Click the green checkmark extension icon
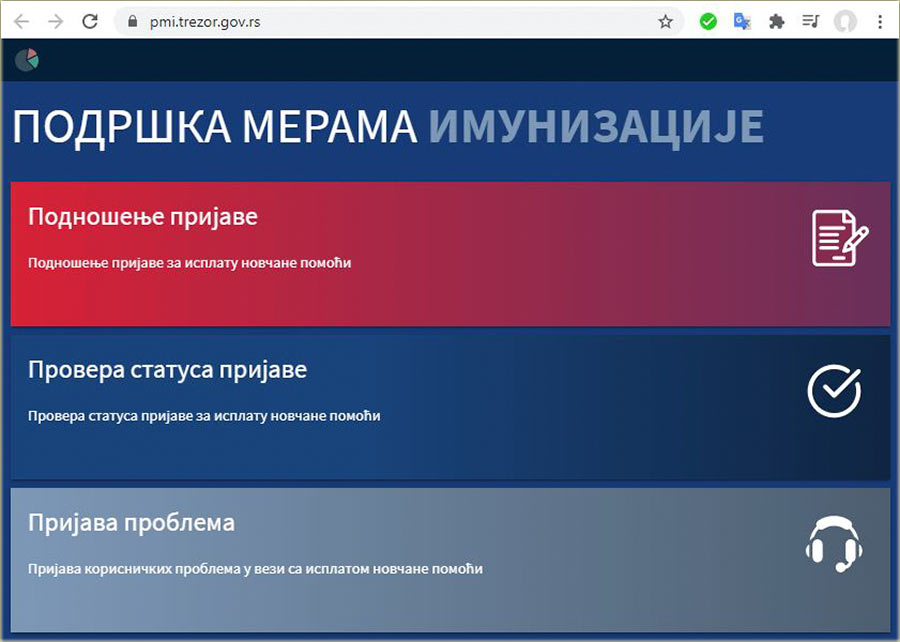900x642 pixels. [708, 20]
